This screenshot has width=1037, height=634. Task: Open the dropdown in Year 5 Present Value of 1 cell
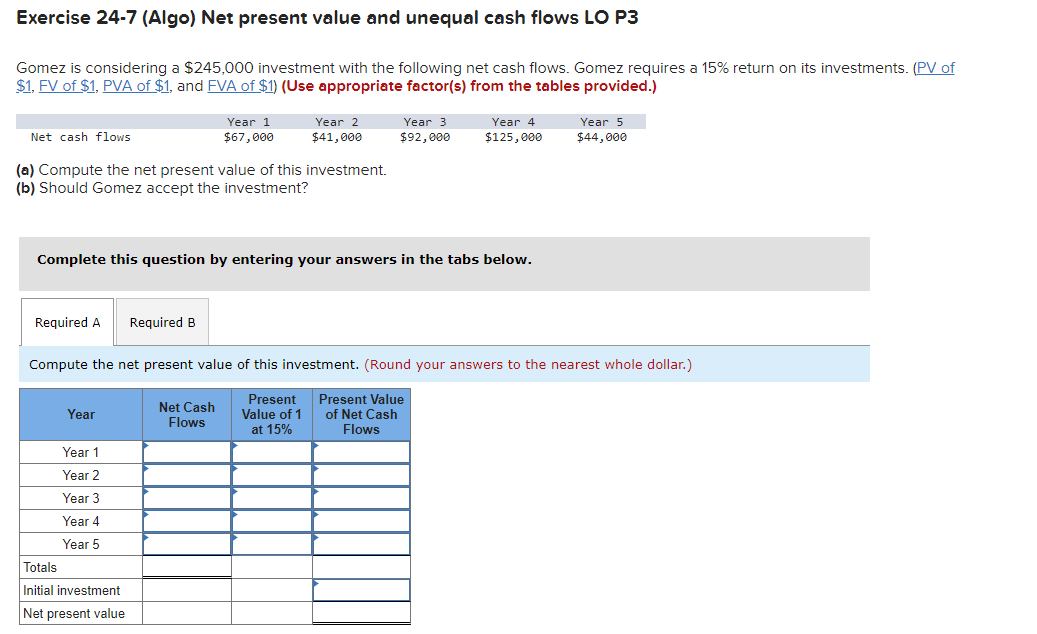[x=271, y=544]
